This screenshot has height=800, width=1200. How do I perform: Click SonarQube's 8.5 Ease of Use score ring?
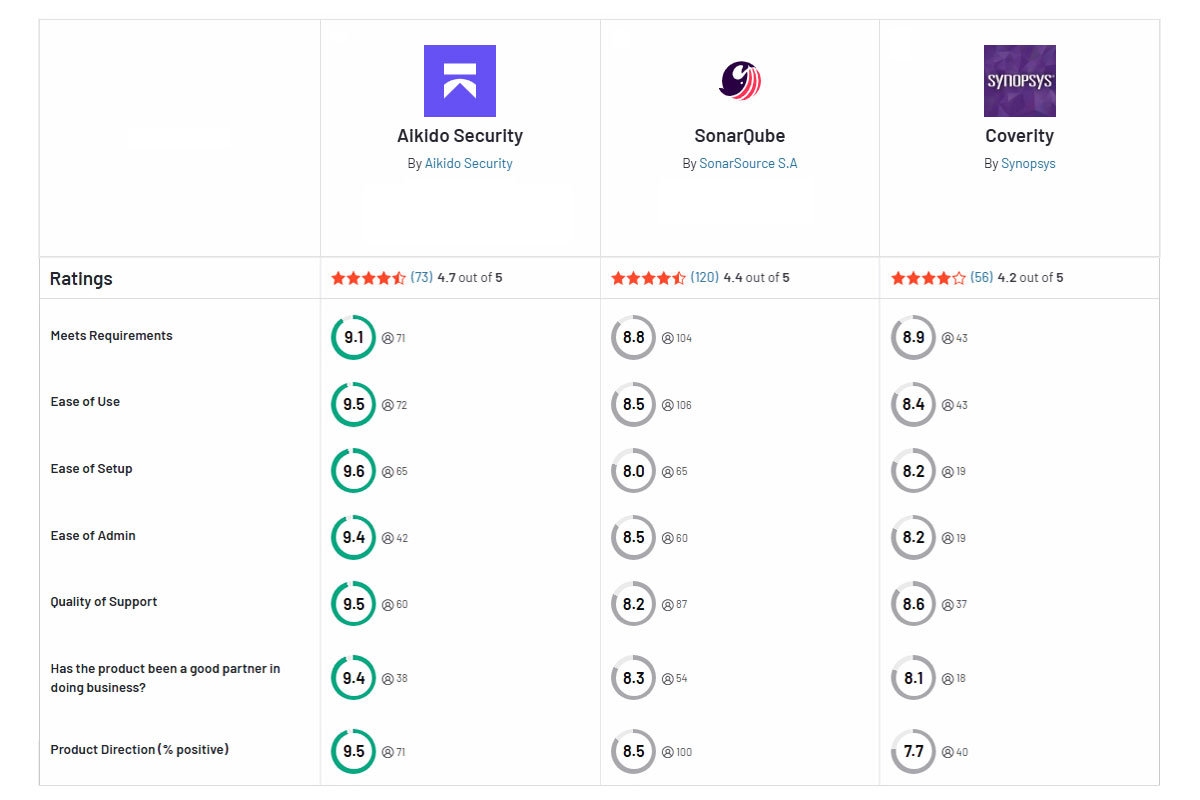point(634,405)
